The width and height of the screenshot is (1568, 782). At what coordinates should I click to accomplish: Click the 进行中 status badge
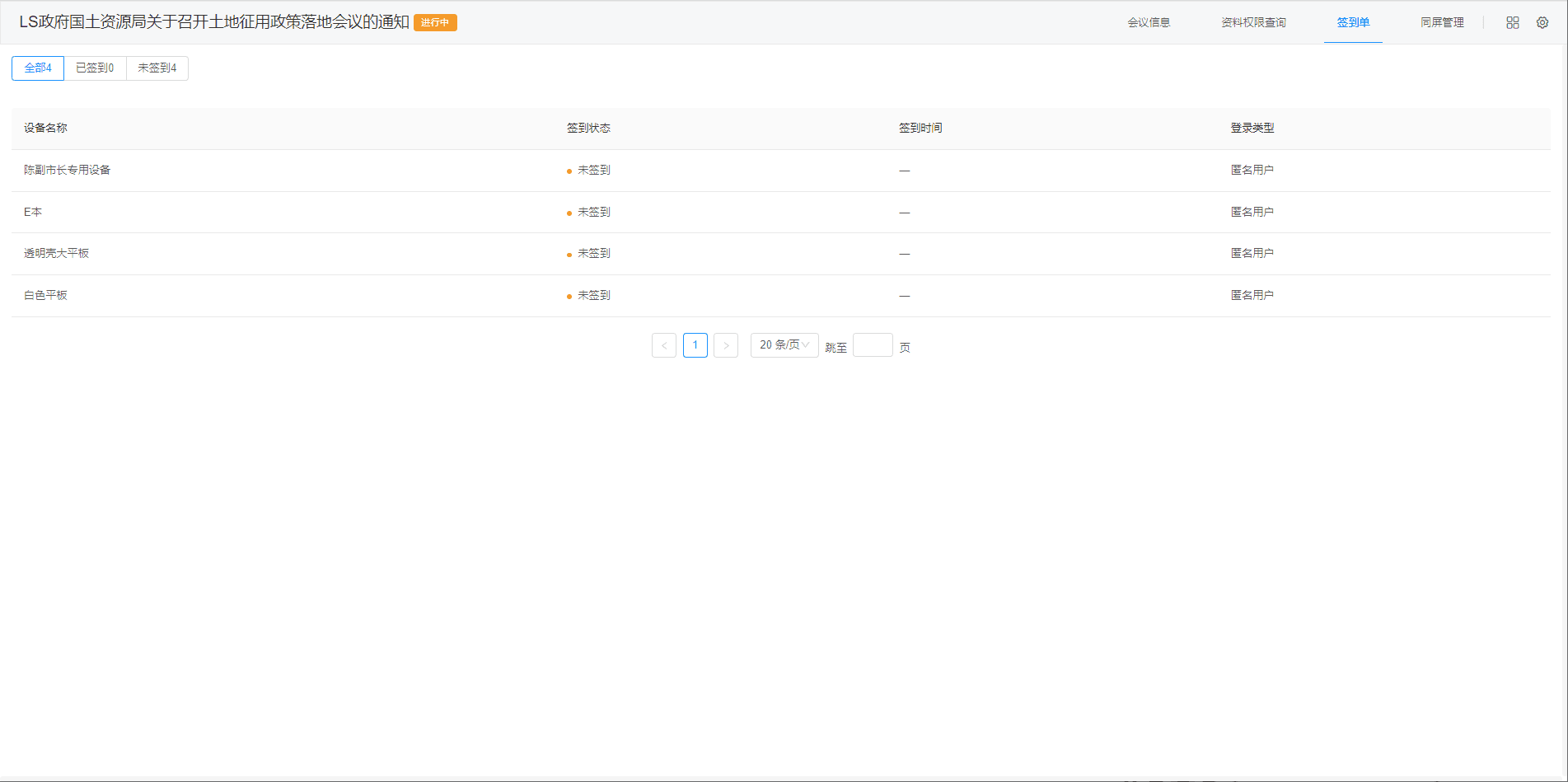(435, 22)
